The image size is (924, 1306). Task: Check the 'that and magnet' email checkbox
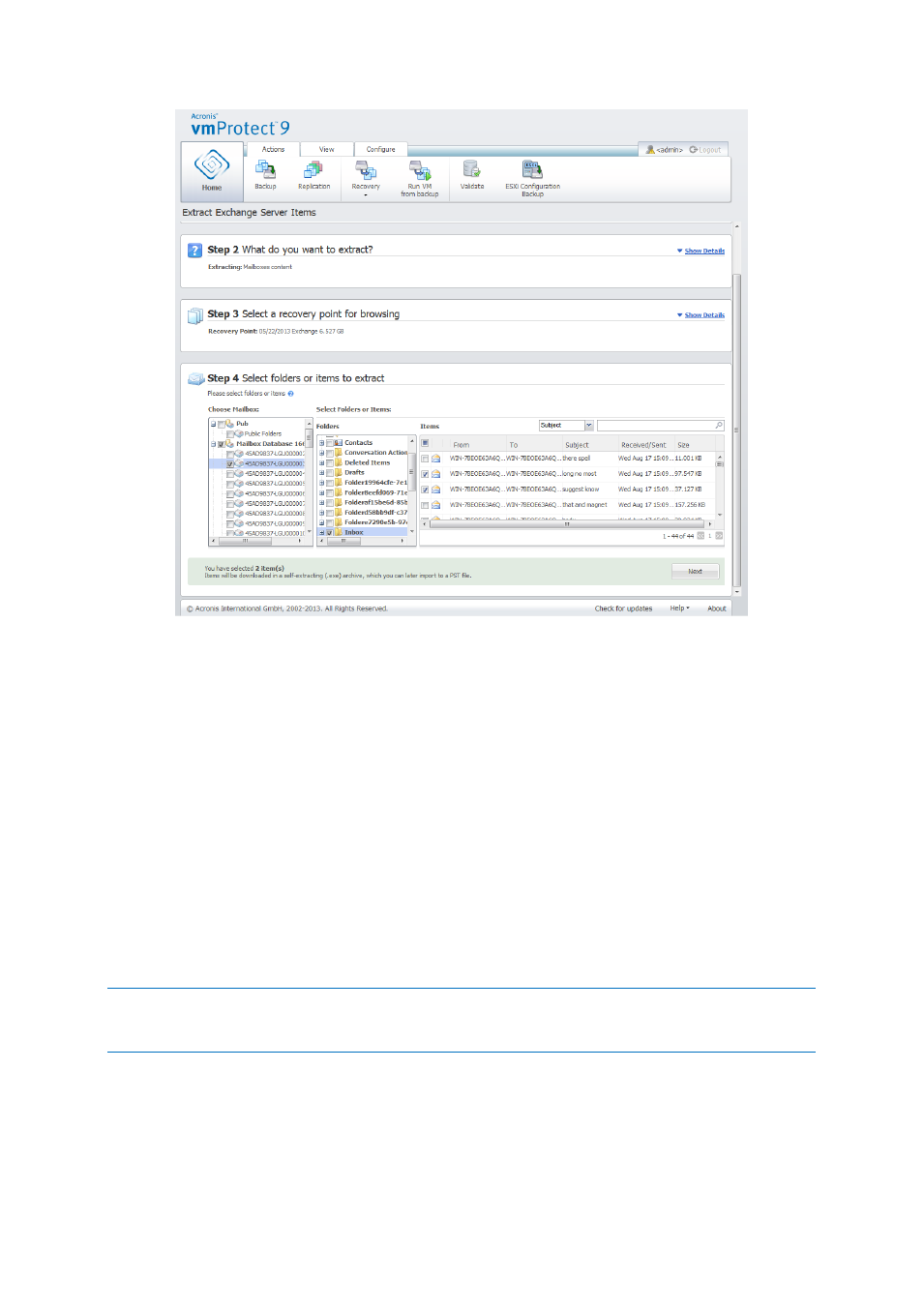point(425,505)
